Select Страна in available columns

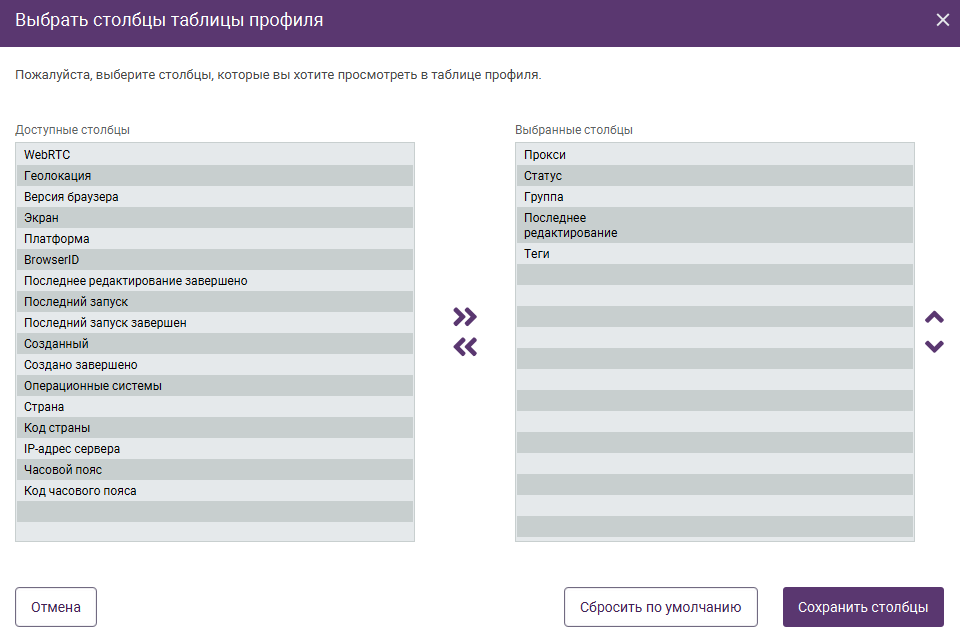pyautogui.click(x=215, y=407)
